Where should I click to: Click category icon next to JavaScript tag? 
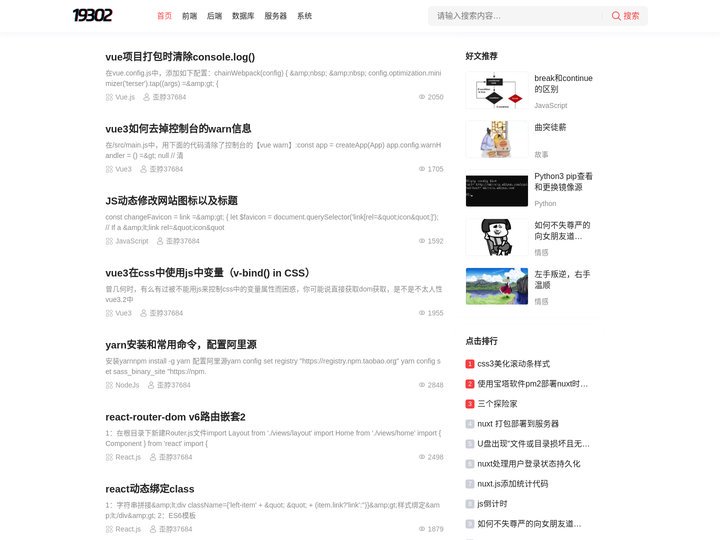(109, 241)
